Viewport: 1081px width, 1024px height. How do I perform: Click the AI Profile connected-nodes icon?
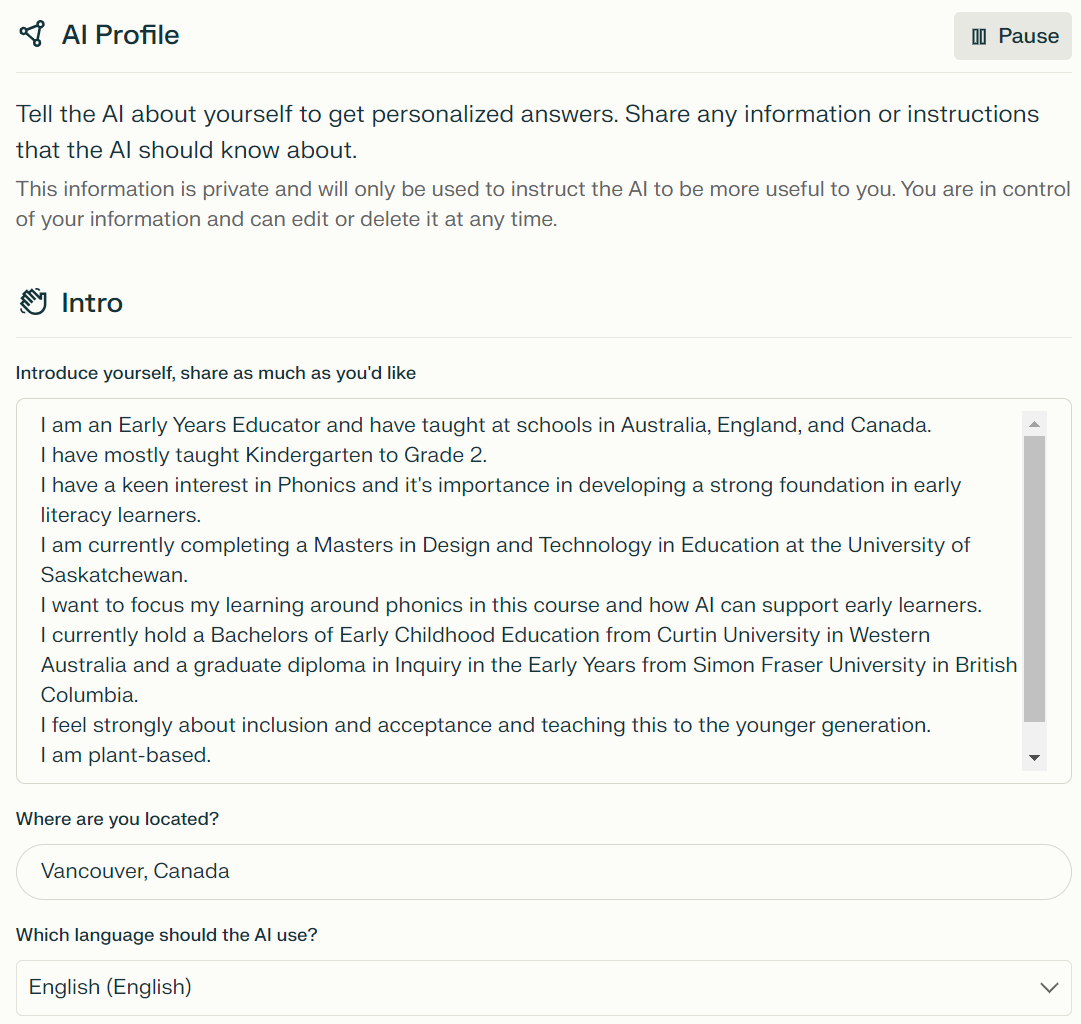pyautogui.click(x=32, y=34)
